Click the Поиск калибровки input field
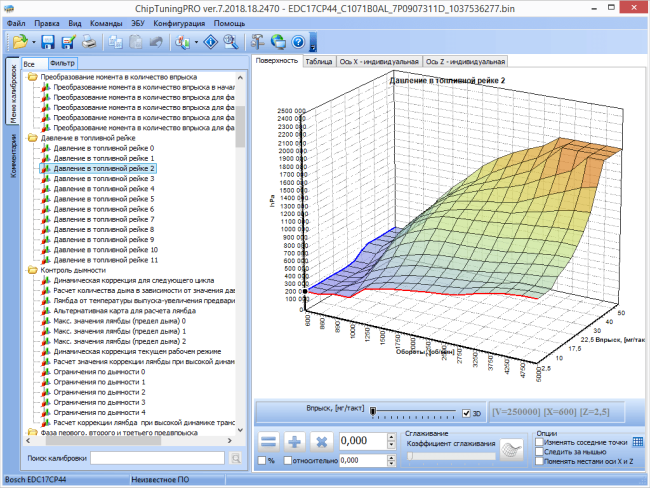650x488 pixels. click(158, 458)
